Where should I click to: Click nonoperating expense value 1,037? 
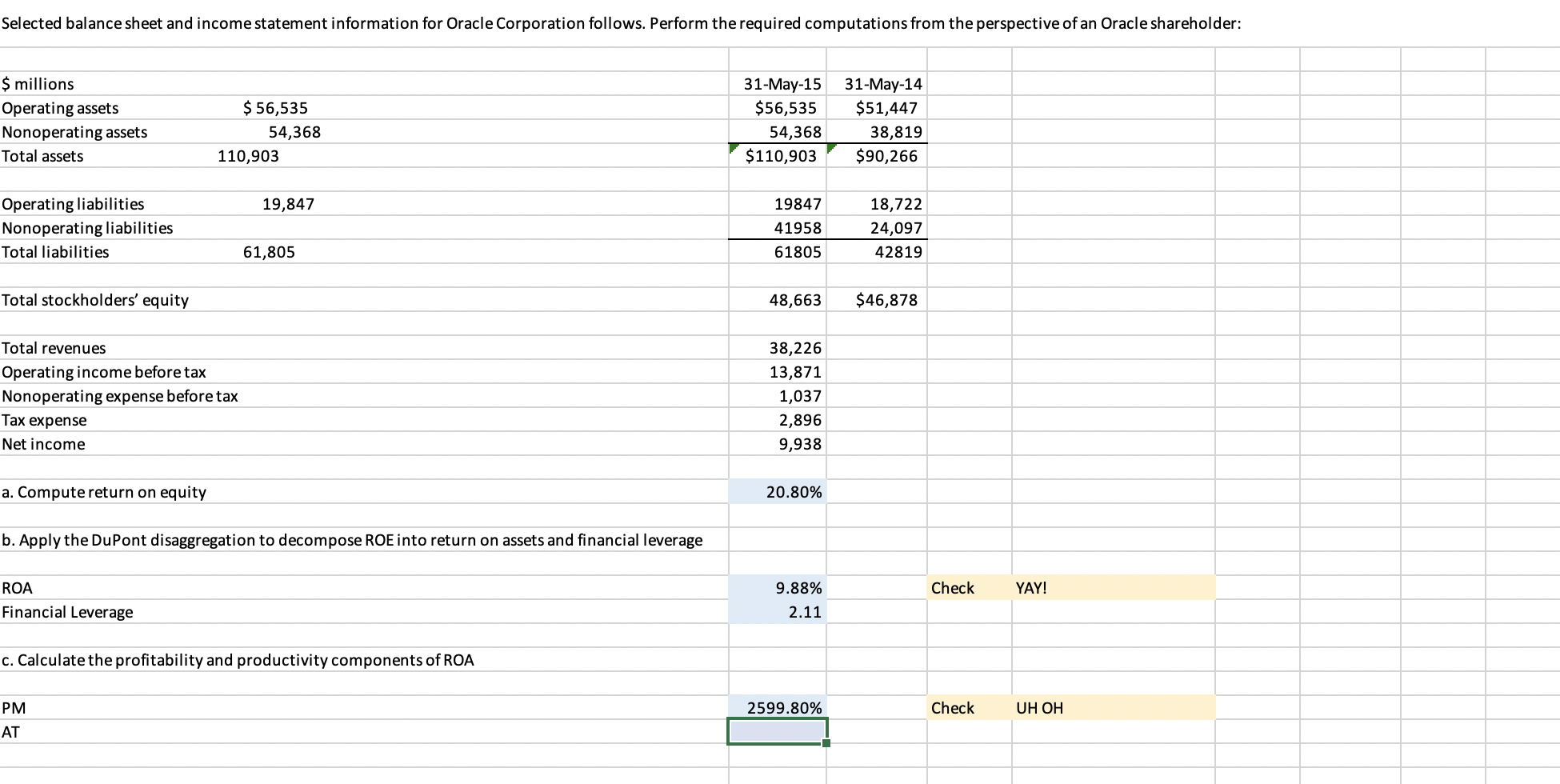tap(800, 395)
